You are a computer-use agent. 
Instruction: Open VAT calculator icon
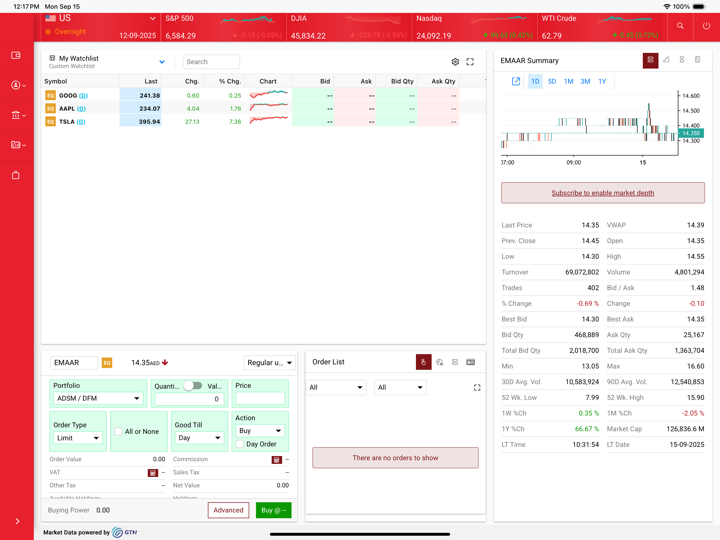click(153, 472)
